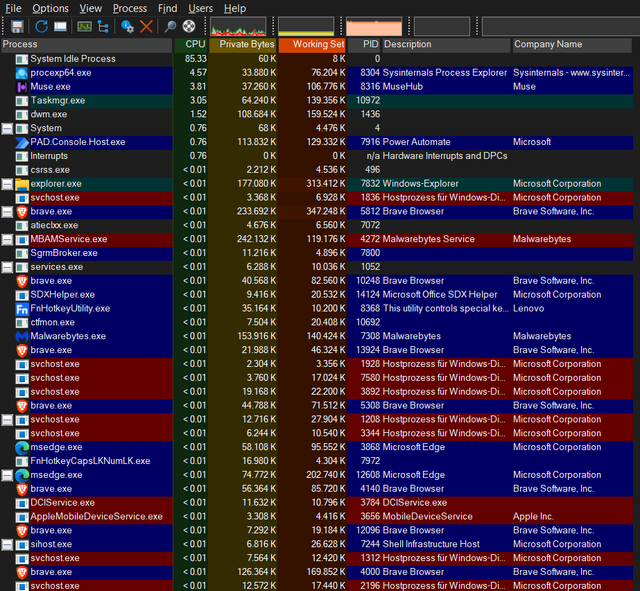Click the procexp64.exe process icon
Viewport: 640px width, 591px height.
(22, 73)
